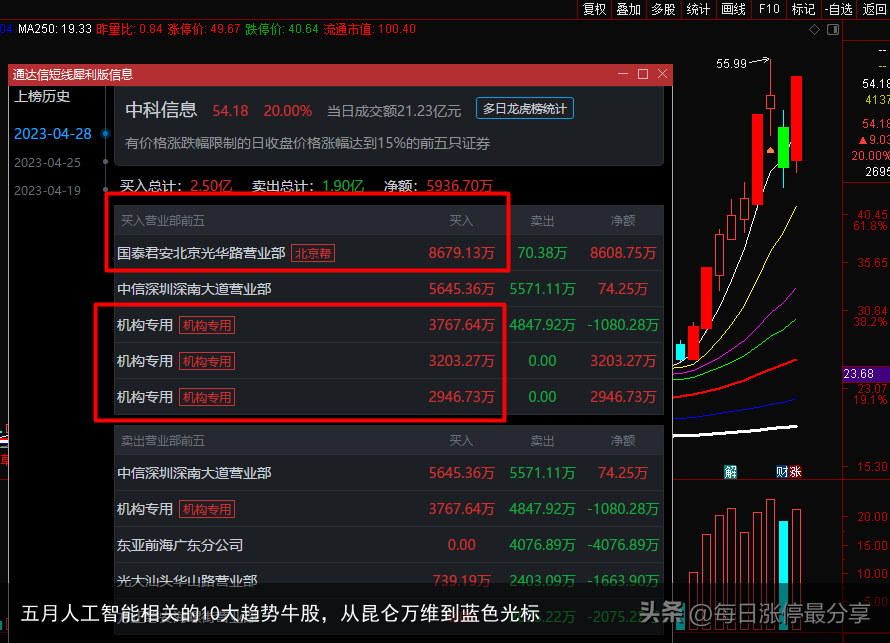Click the 叠加 toolbar button
This screenshot has height=643, width=890.
629,9
